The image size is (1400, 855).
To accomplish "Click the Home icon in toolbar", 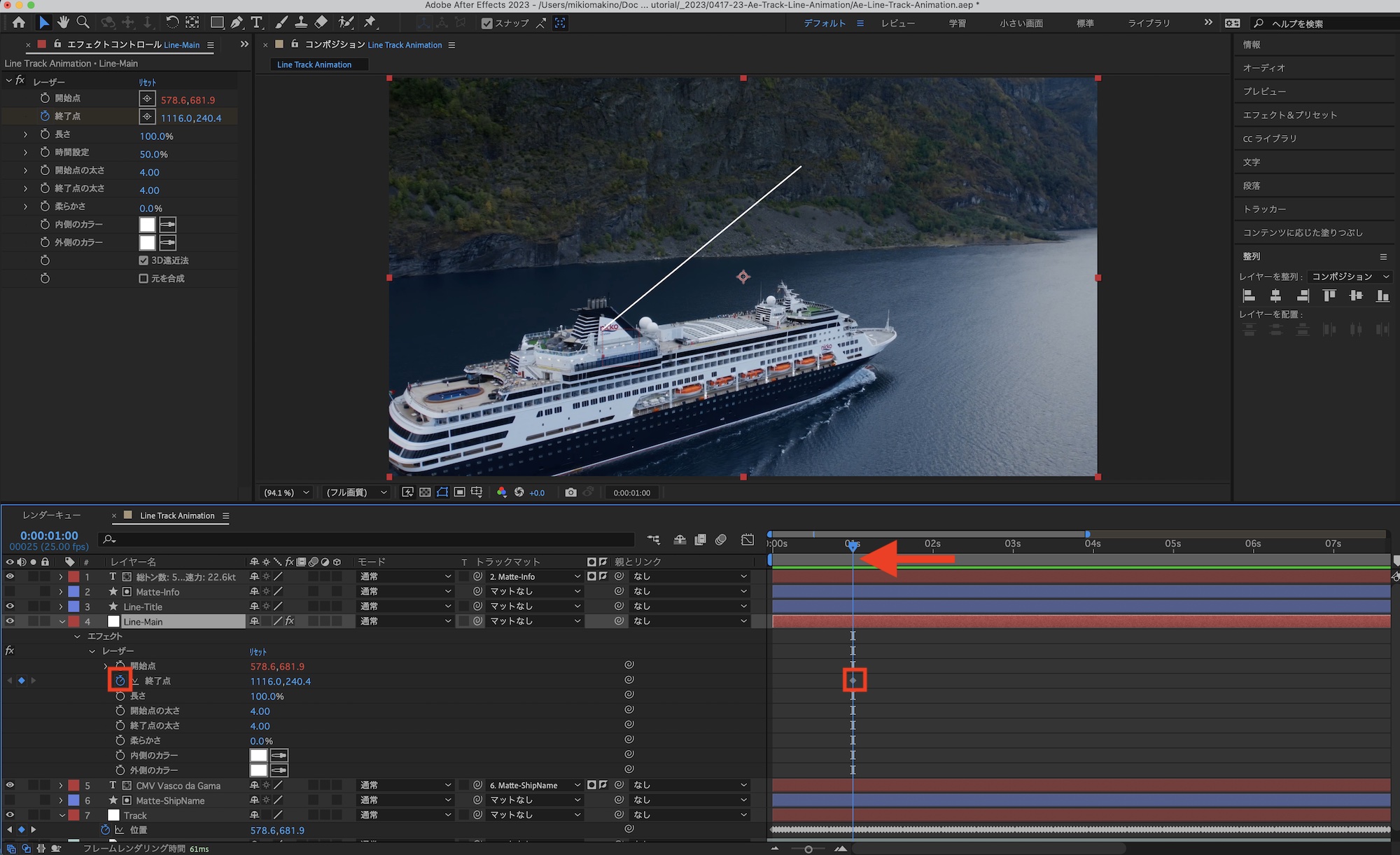I will click(19, 22).
